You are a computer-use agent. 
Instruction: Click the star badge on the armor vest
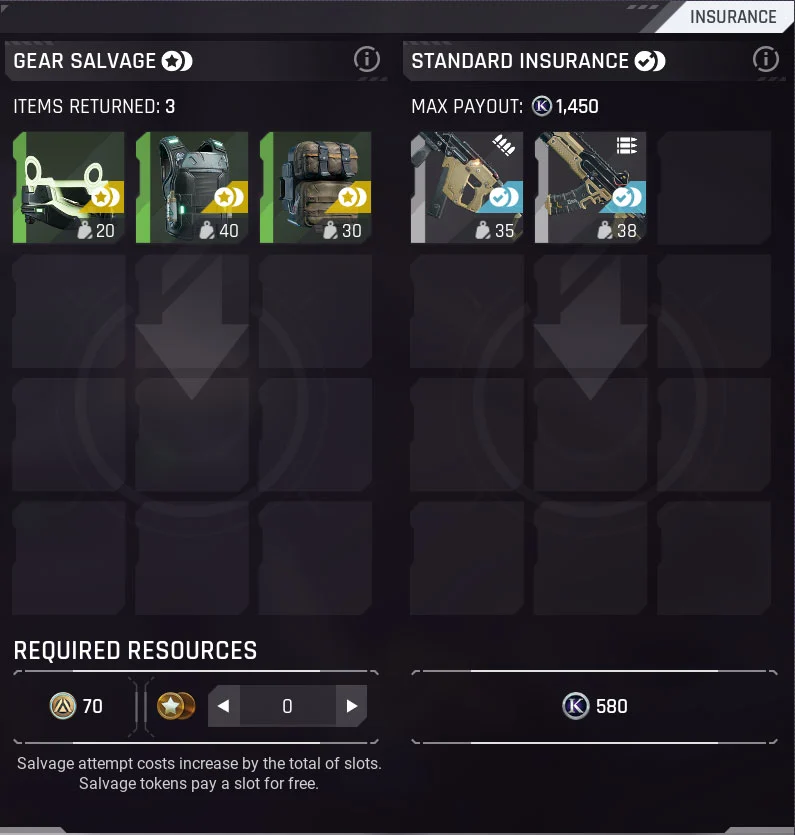pos(229,197)
